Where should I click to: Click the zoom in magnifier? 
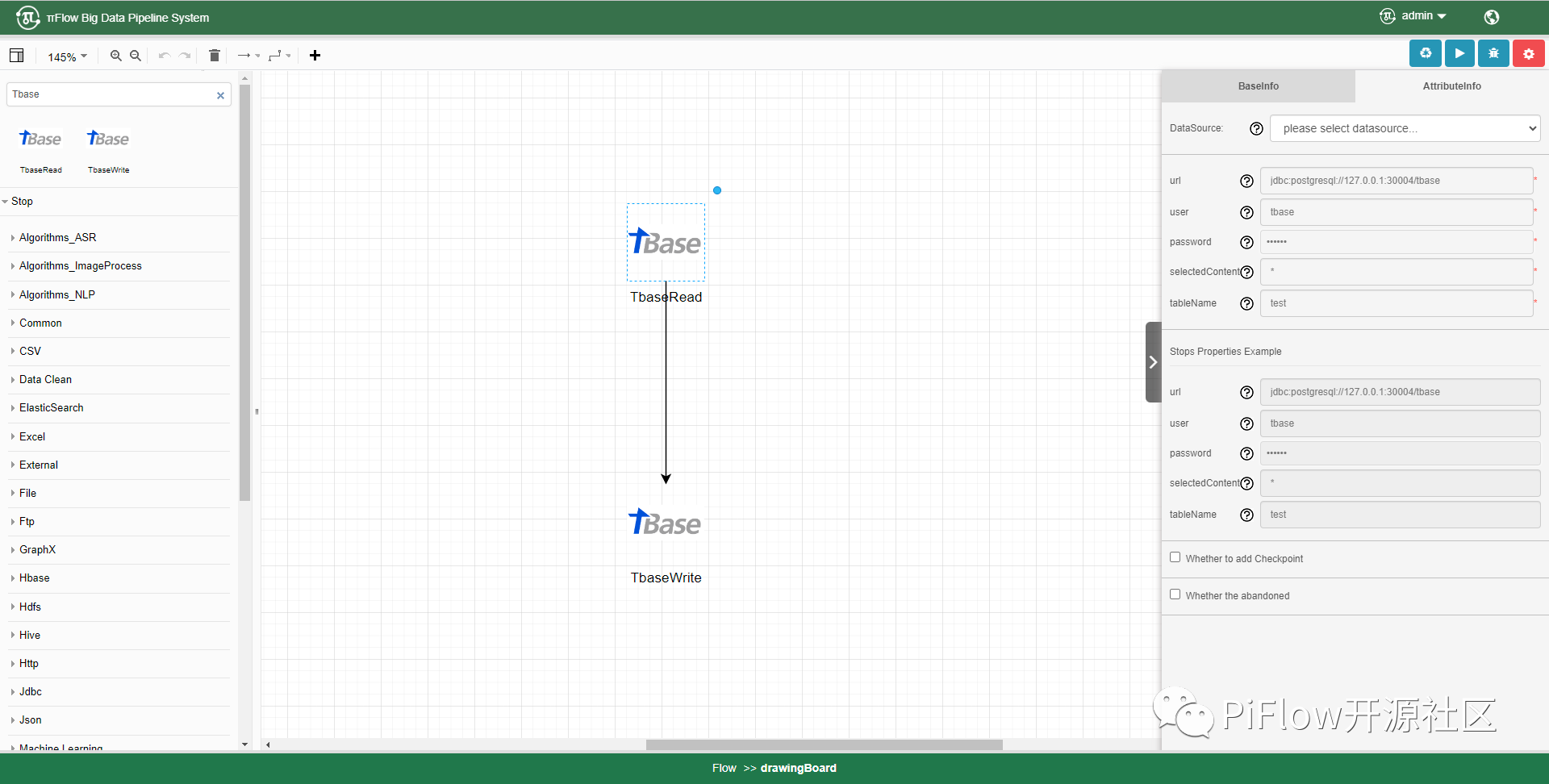[116, 56]
